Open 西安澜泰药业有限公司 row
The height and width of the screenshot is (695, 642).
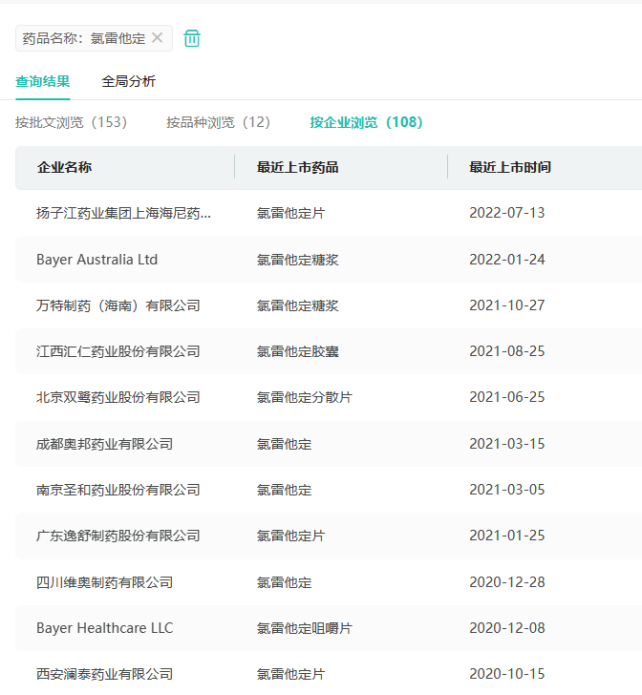click(x=104, y=674)
